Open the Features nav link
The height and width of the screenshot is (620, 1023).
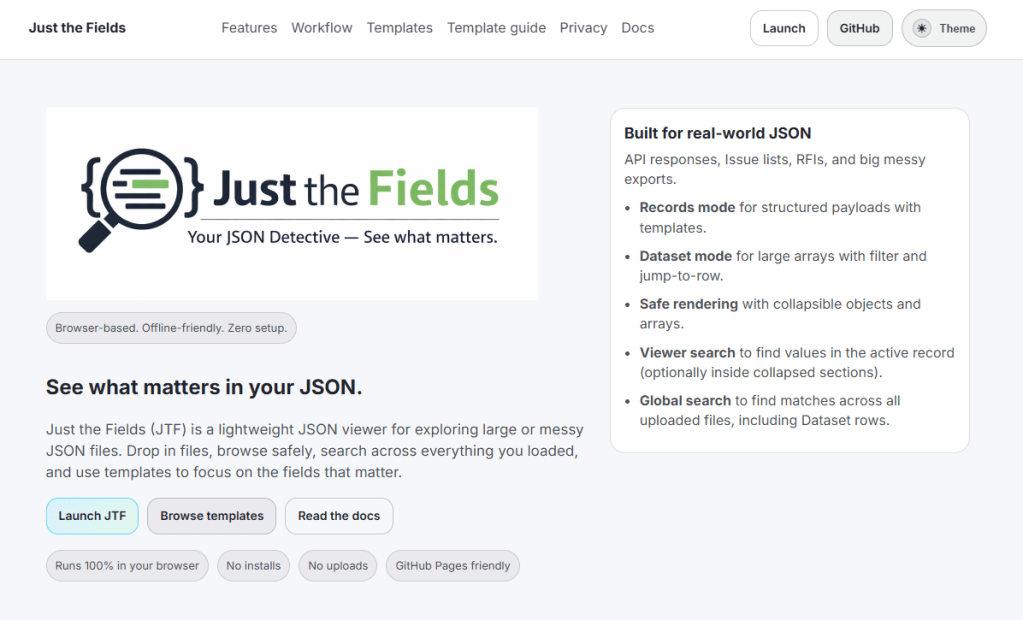point(249,28)
